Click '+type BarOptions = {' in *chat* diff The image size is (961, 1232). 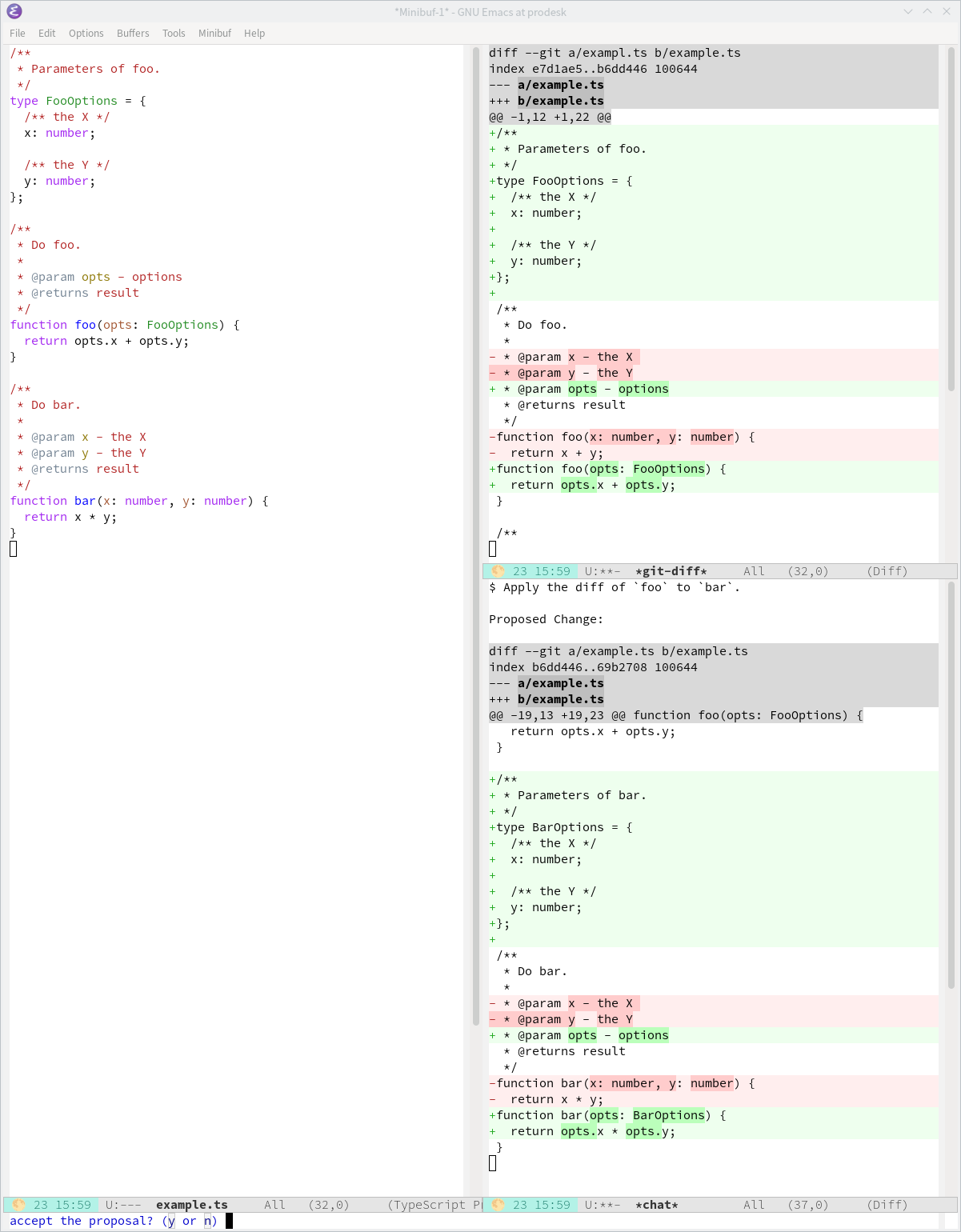[x=561, y=827]
